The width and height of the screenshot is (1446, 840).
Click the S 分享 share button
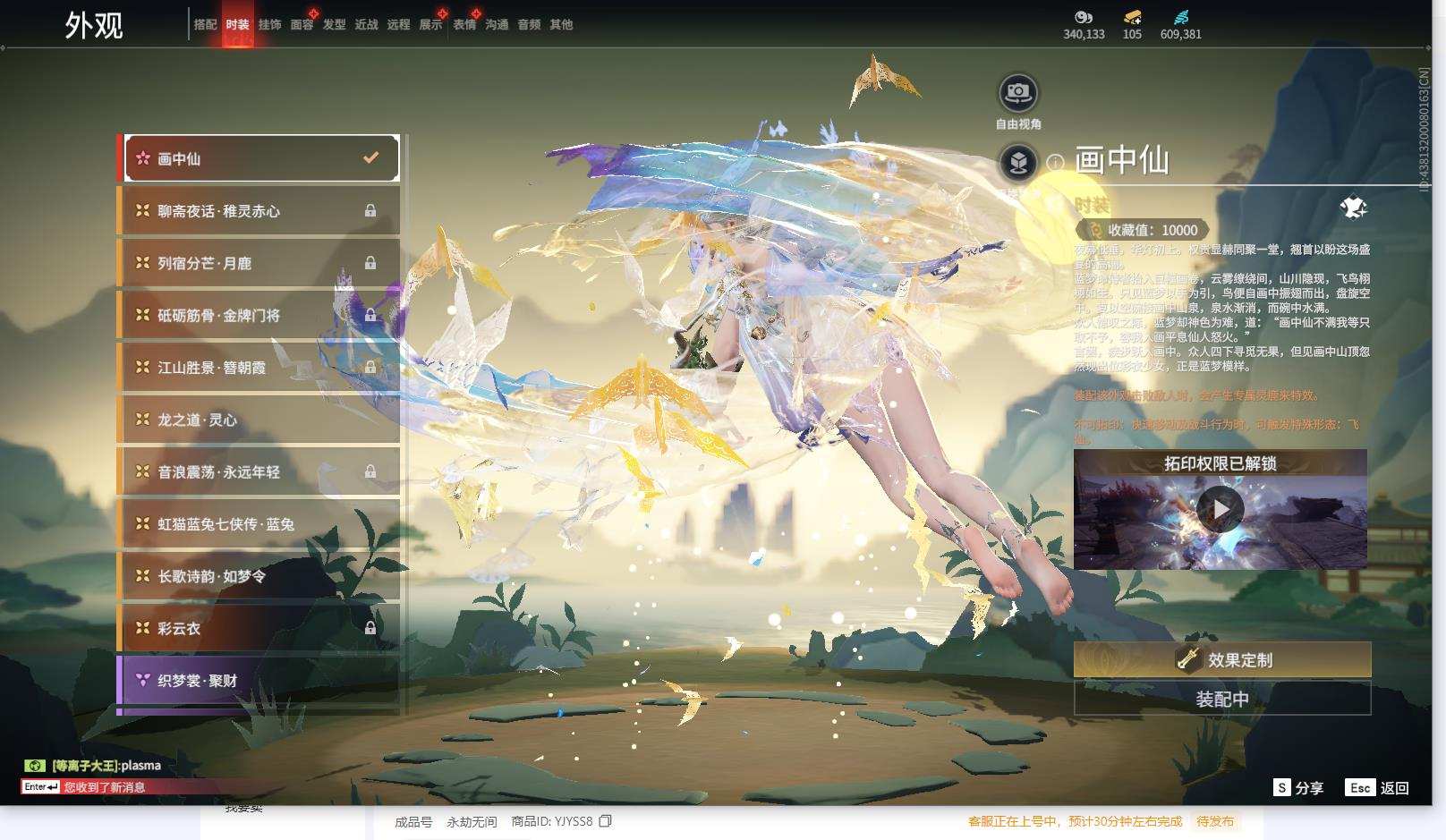1298,788
